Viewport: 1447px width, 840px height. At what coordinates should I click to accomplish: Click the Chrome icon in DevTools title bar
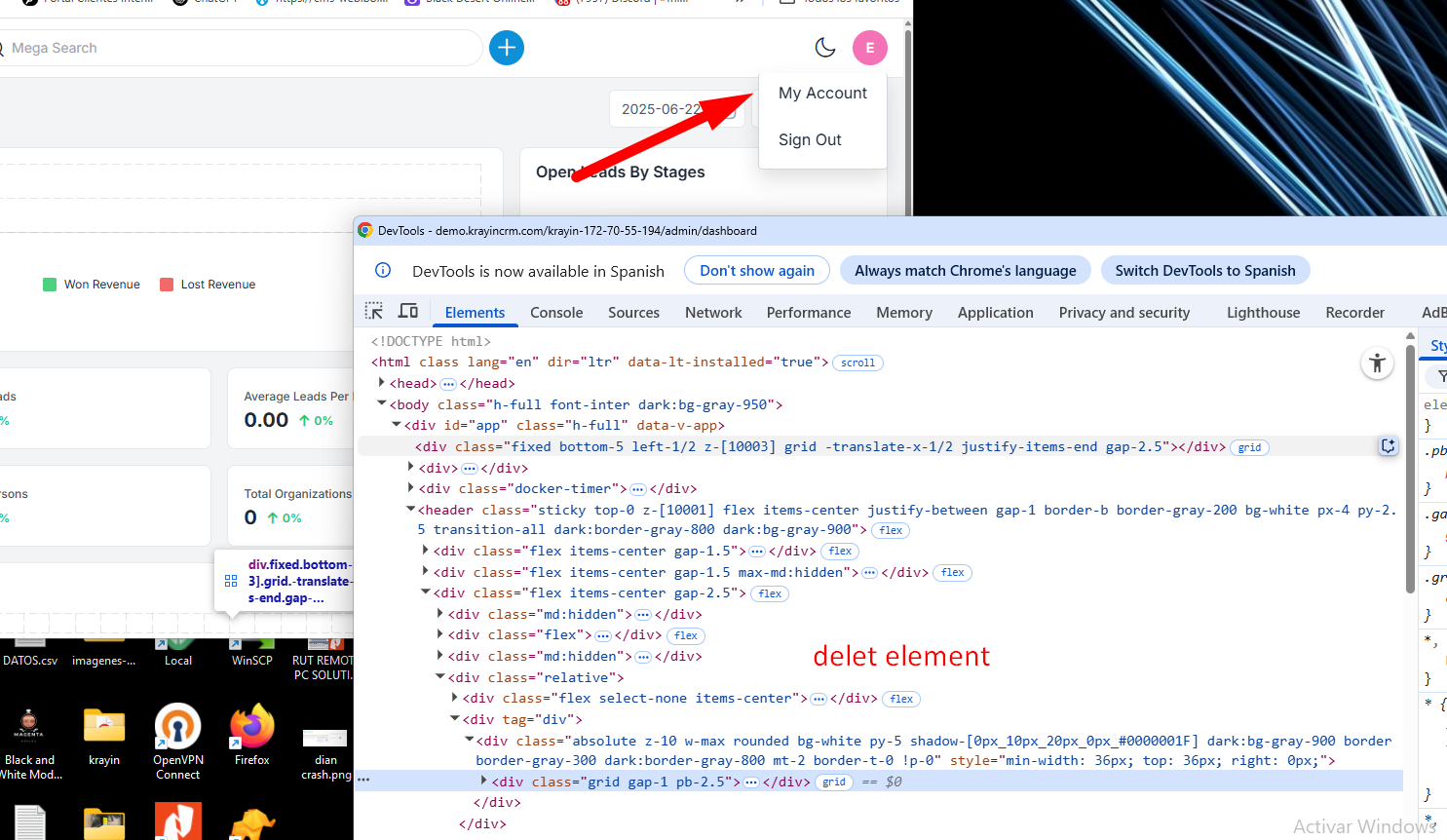365,231
